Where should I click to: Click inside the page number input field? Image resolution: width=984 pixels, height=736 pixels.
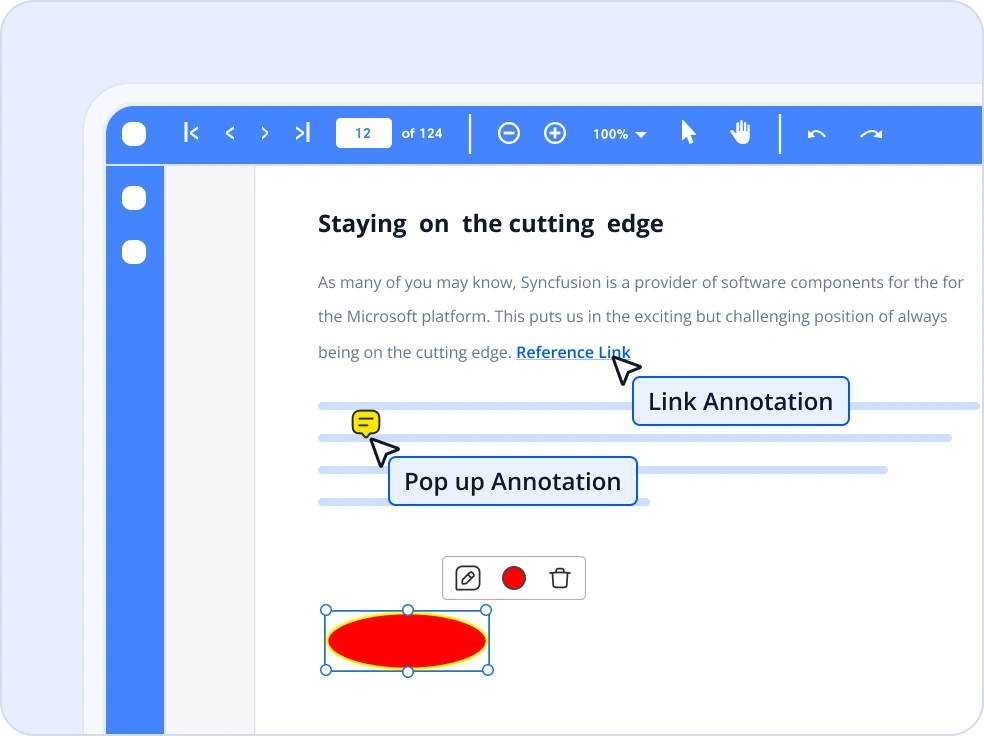363,133
